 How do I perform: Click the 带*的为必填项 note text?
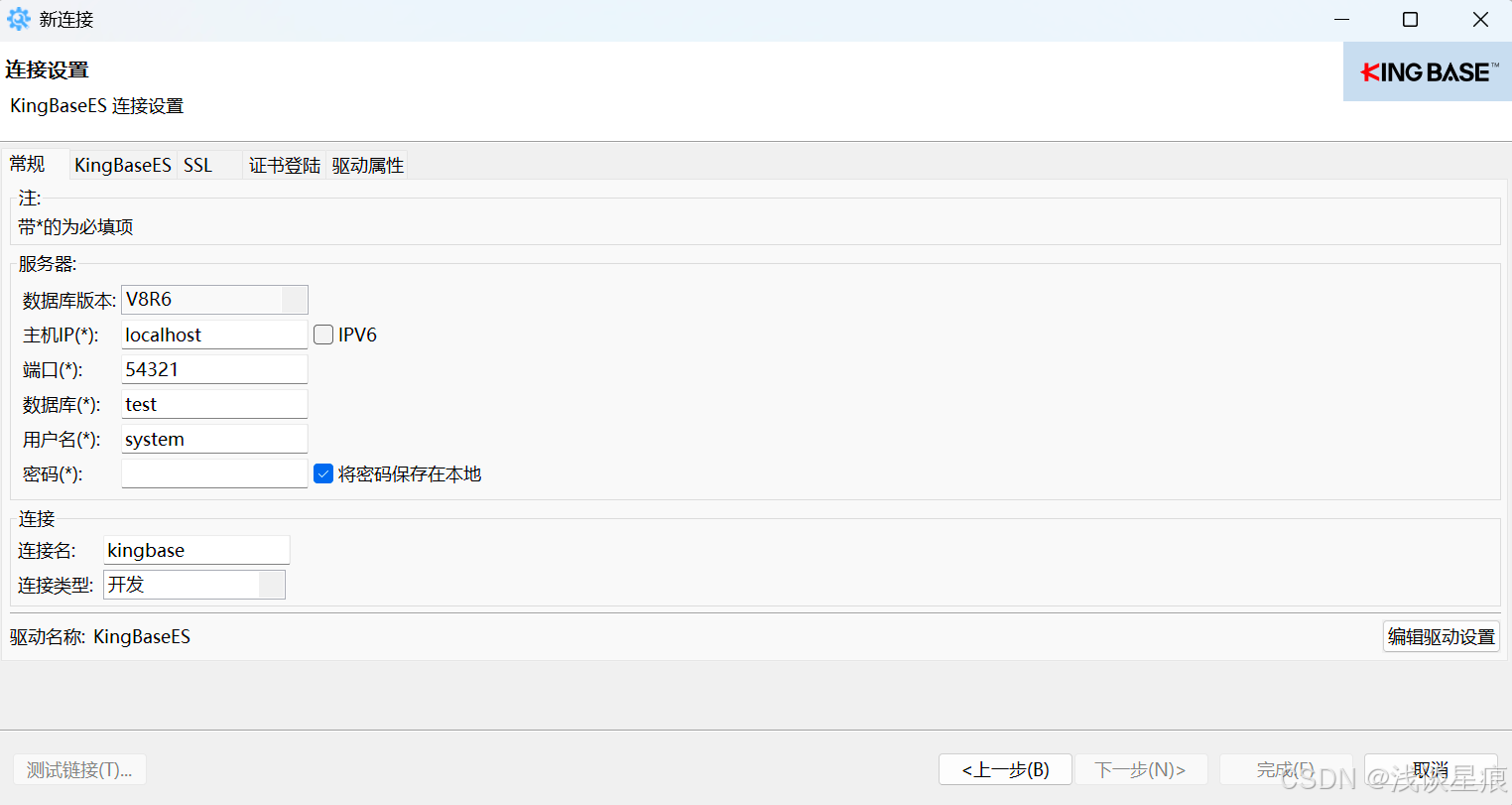(x=75, y=226)
